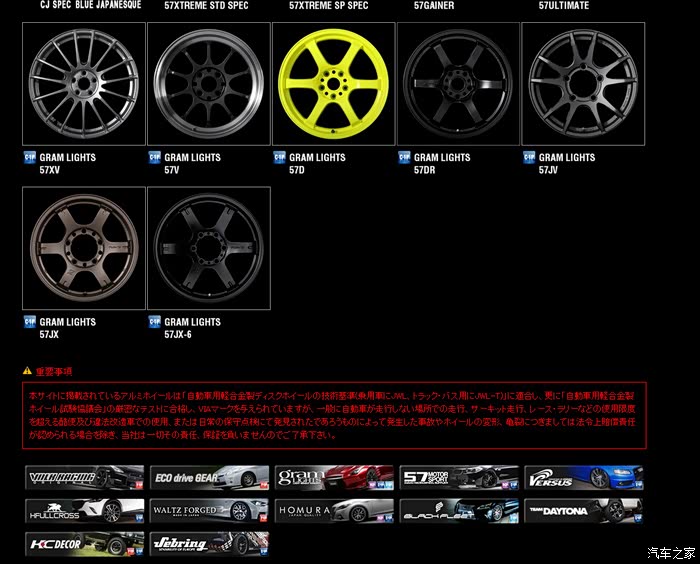Click the warning triangle icon near 重要事項

(x=27, y=371)
